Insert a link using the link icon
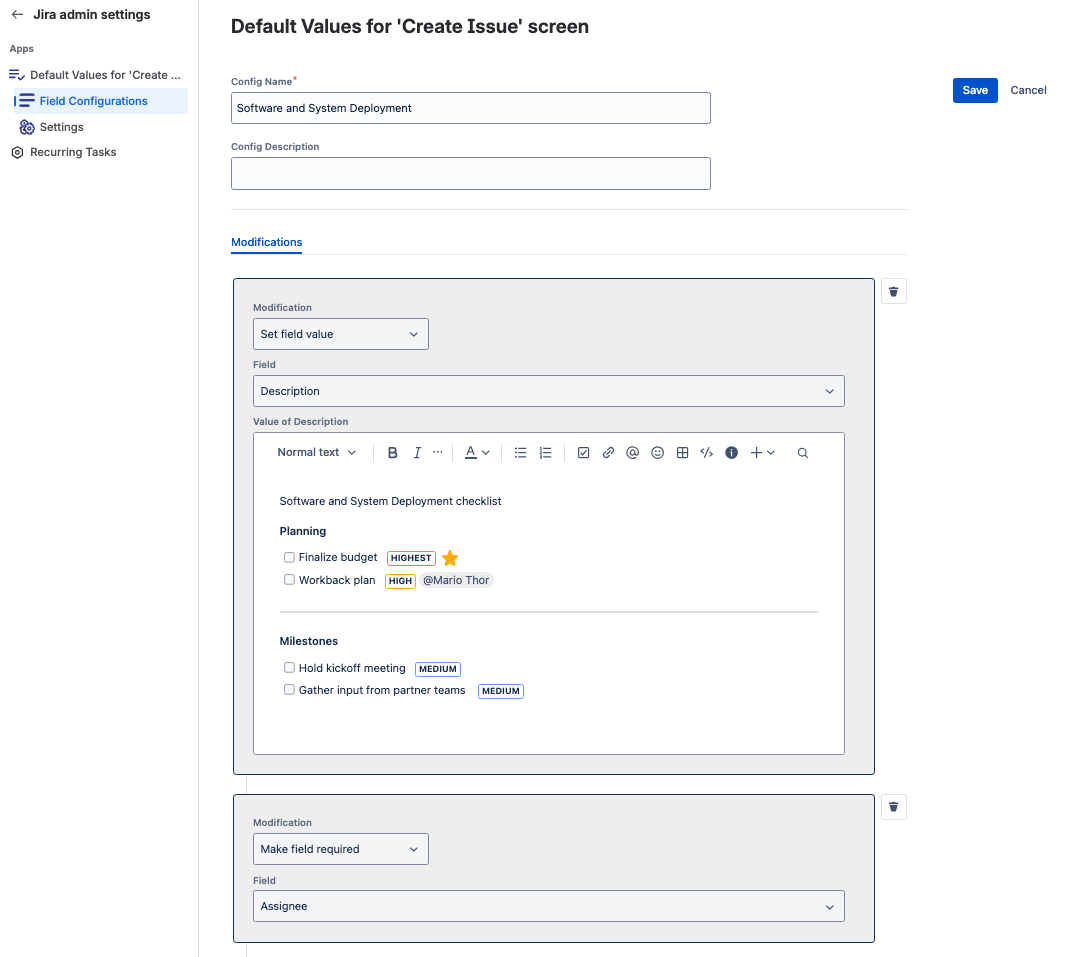The height and width of the screenshot is (957, 1067). click(608, 453)
